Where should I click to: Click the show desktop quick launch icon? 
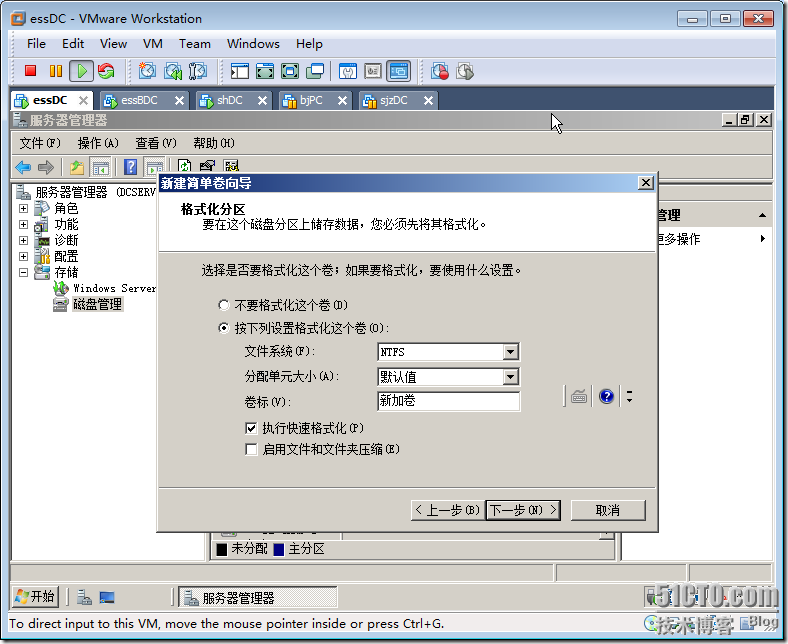[x=107, y=597]
